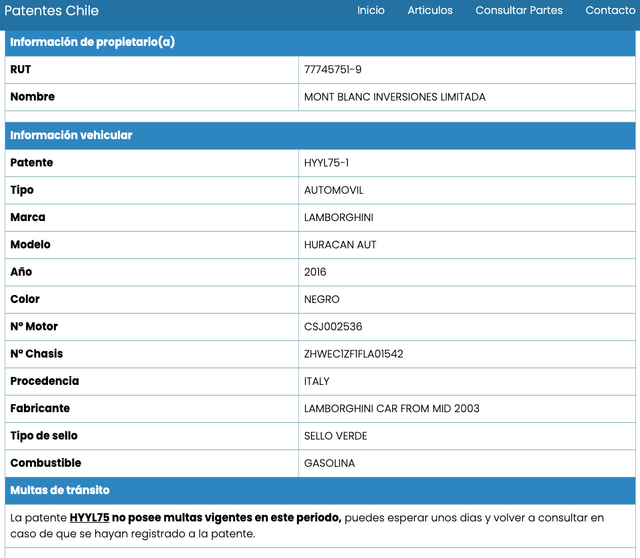Click the Modelo row label
640x558 pixels.
[x=30, y=245]
